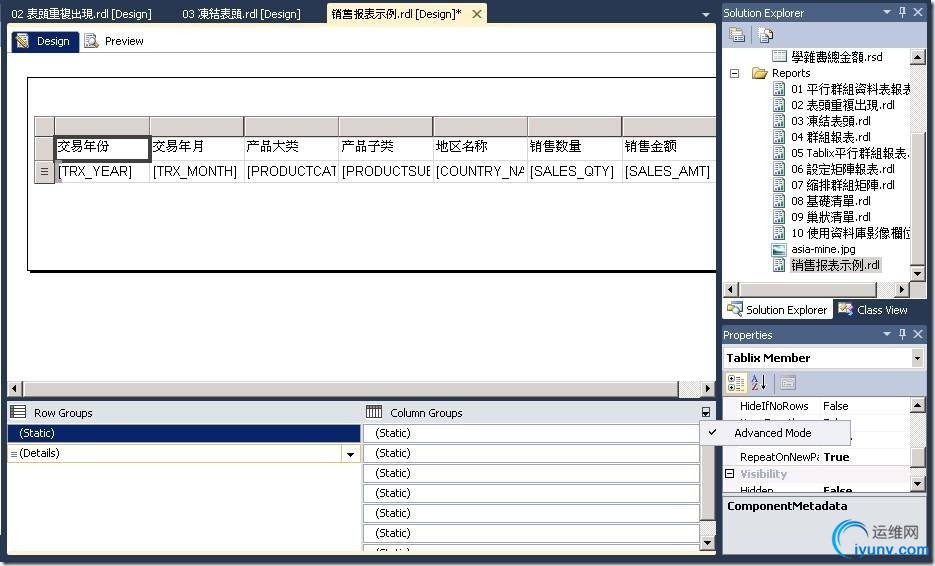Open Properties panel window position dropdown
This screenshot has width=935, height=566.
pyautogui.click(x=887, y=334)
